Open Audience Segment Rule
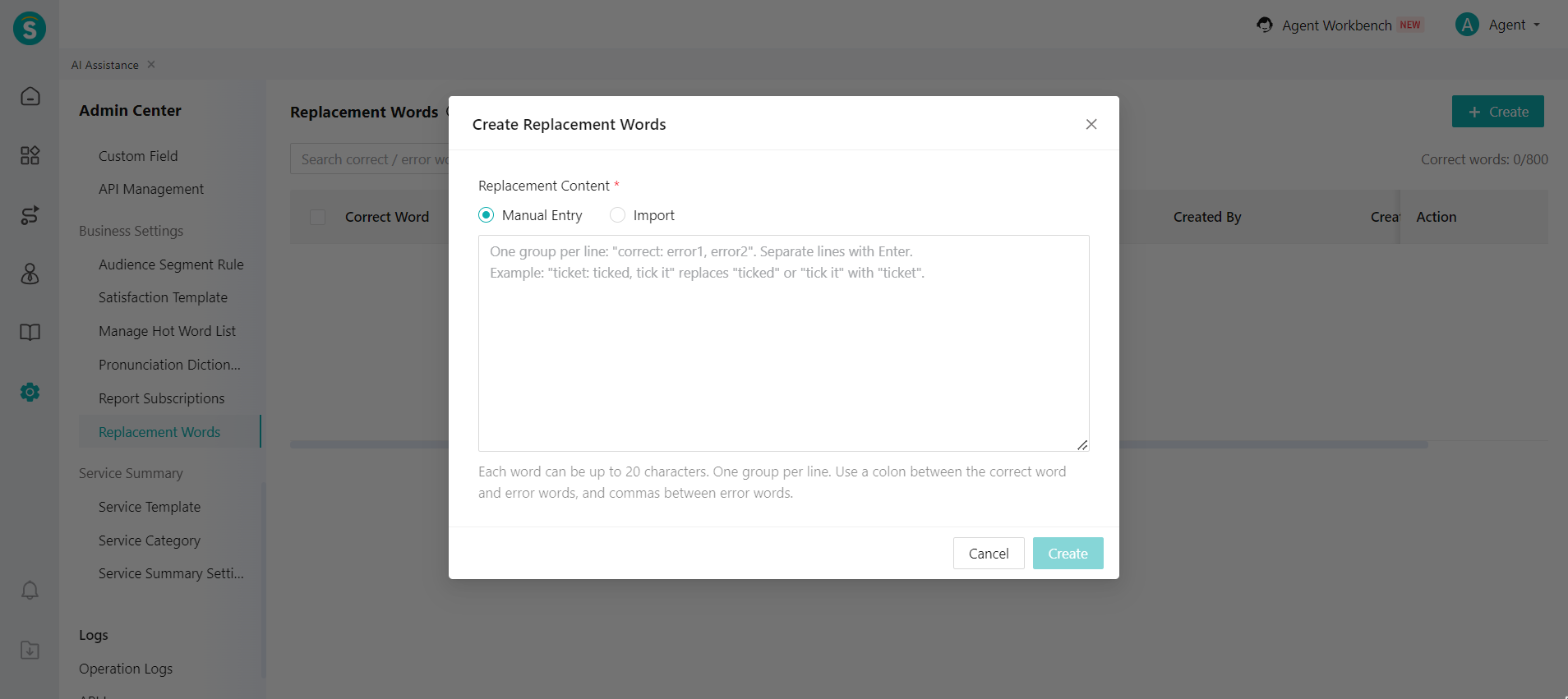 171,265
